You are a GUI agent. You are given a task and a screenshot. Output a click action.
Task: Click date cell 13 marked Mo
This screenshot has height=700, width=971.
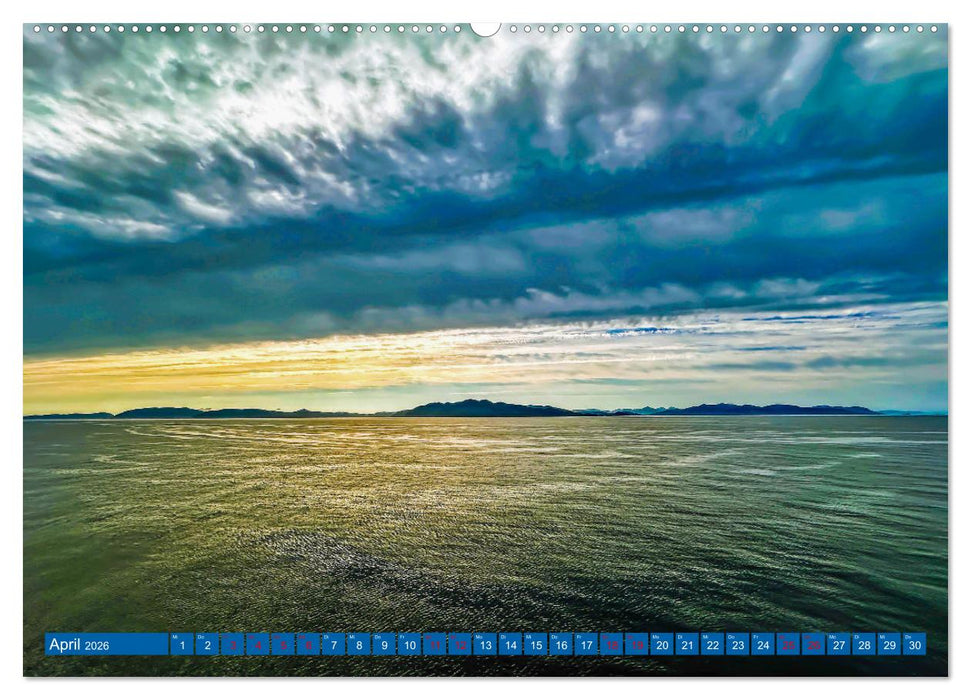coord(484,644)
